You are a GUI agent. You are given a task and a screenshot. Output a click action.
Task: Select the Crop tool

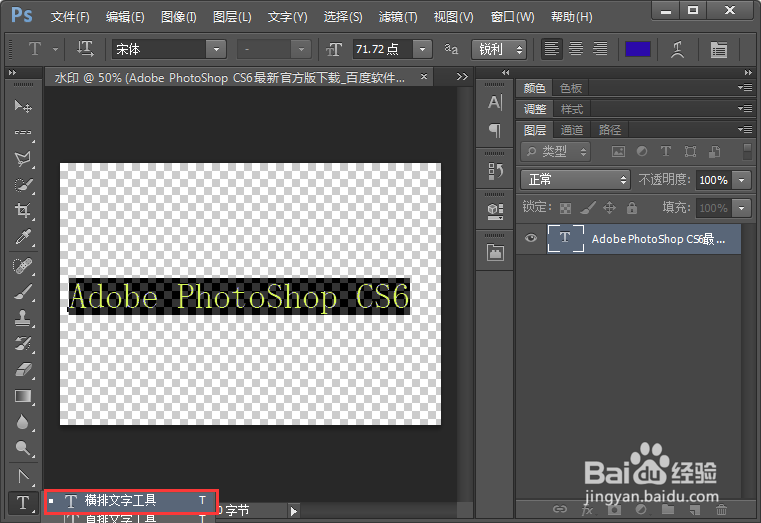tap(23, 210)
